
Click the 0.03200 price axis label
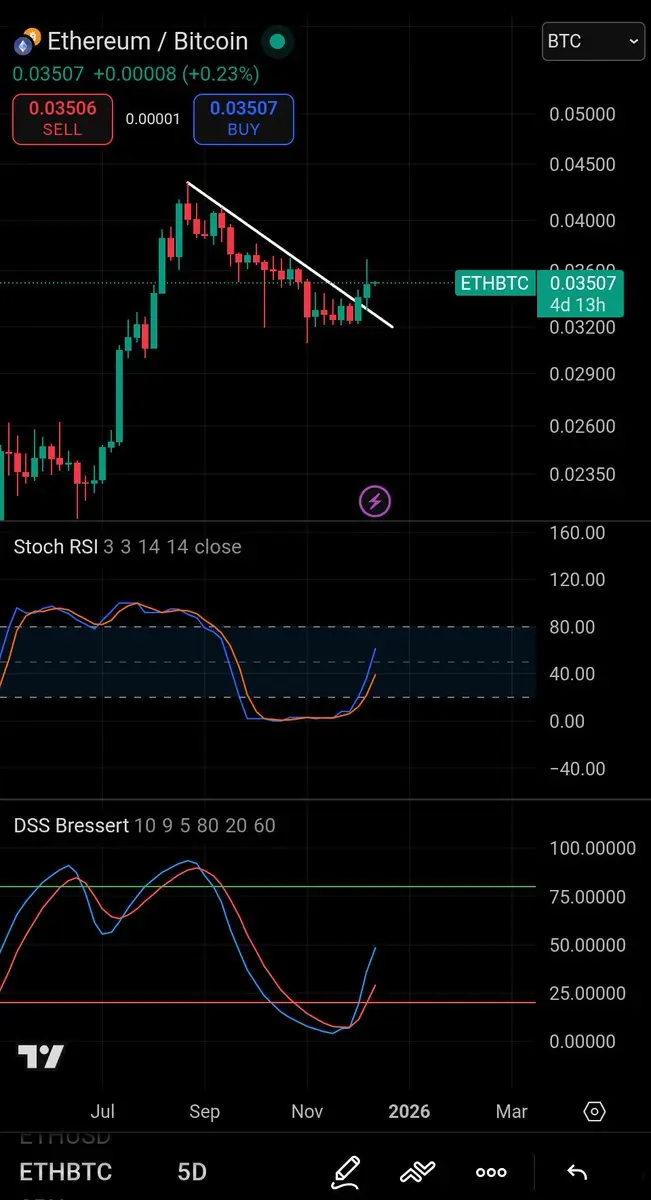pos(583,327)
